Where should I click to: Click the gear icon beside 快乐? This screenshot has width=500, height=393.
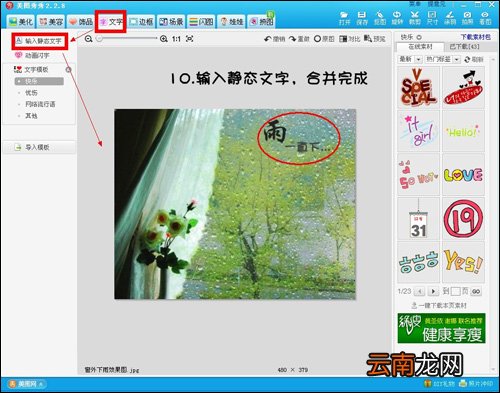(x=419, y=37)
